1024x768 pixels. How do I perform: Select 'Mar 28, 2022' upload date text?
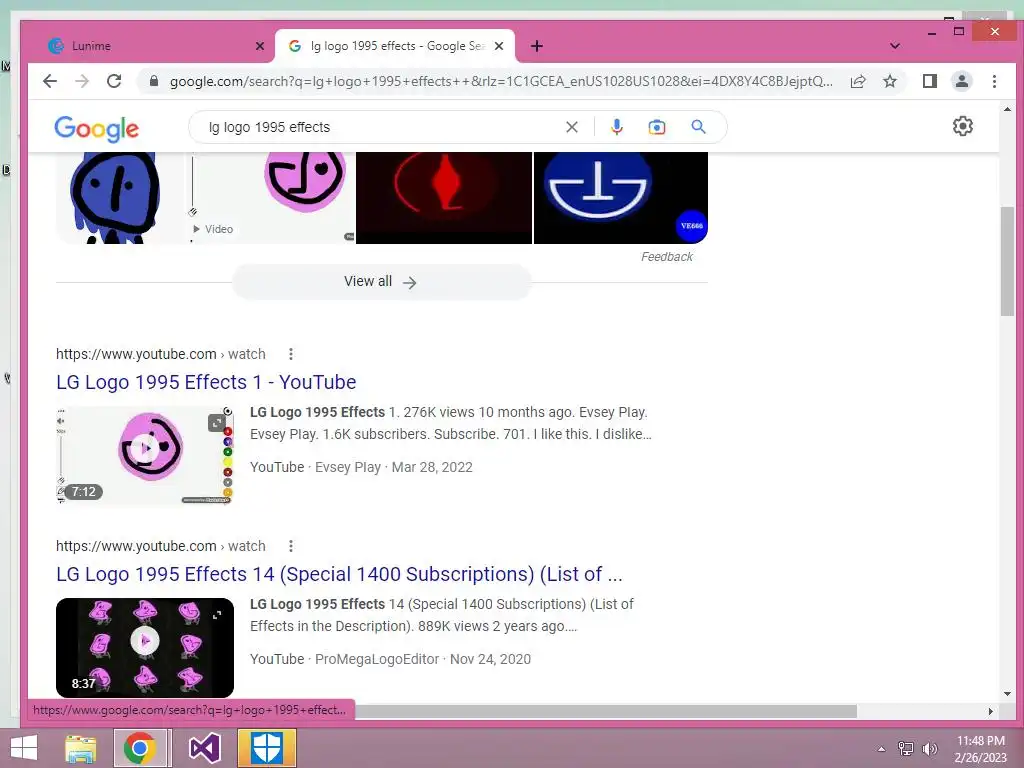coord(432,467)
